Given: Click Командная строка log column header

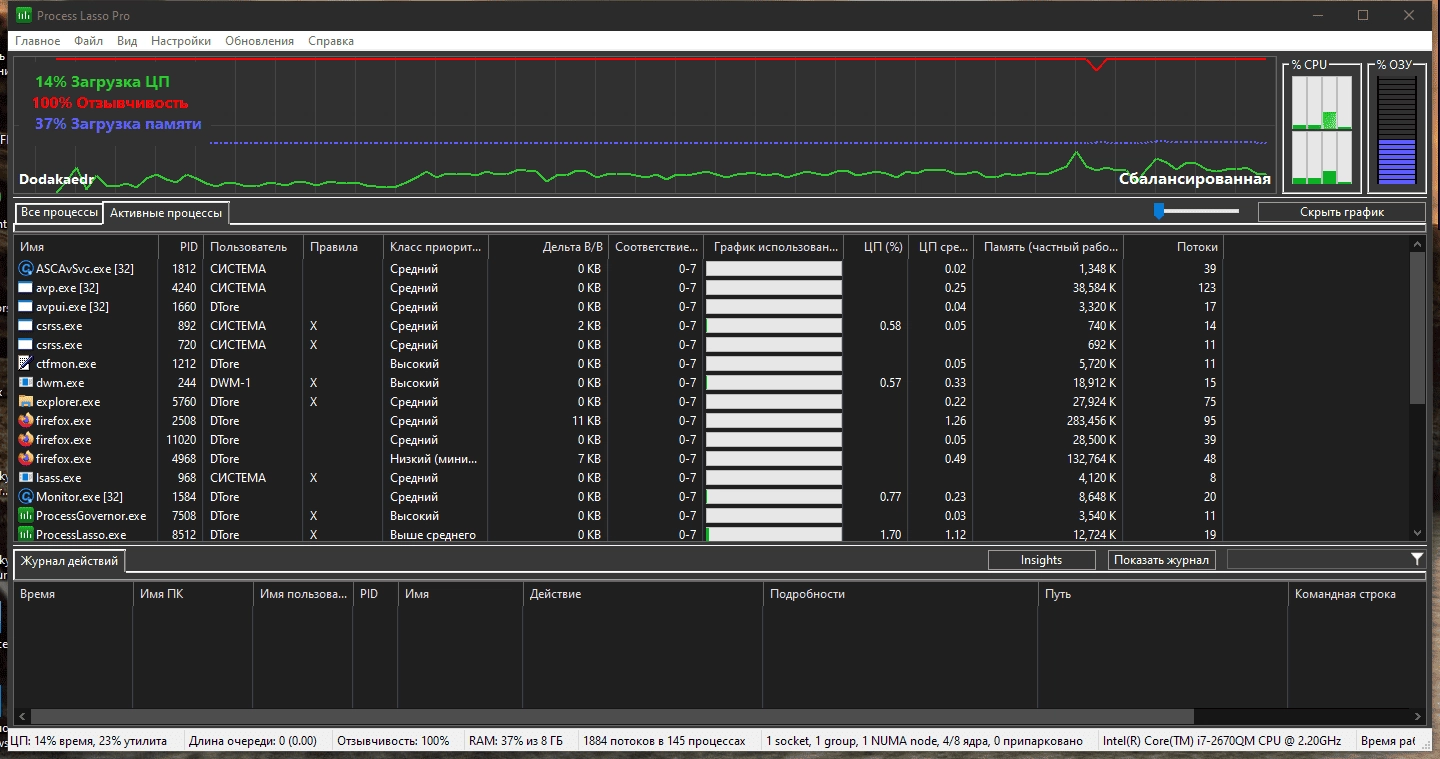Looking at the screenshot, I should (1357, 594).
